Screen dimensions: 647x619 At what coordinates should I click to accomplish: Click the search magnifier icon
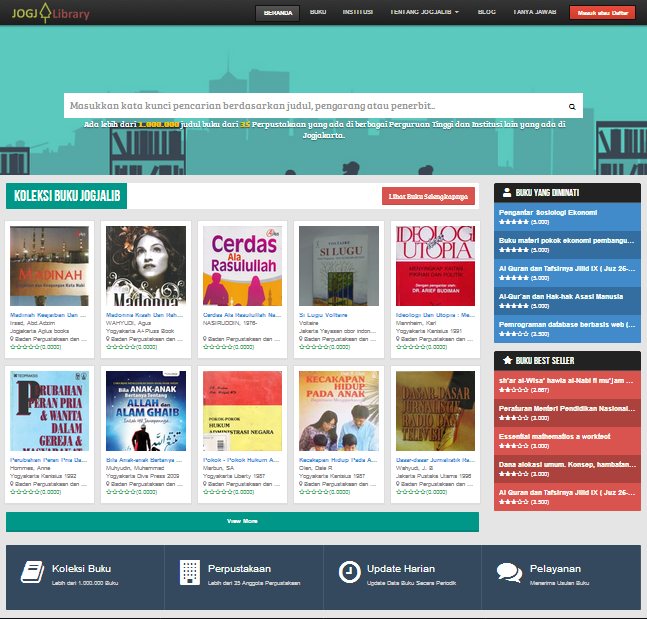coord(573,106)
